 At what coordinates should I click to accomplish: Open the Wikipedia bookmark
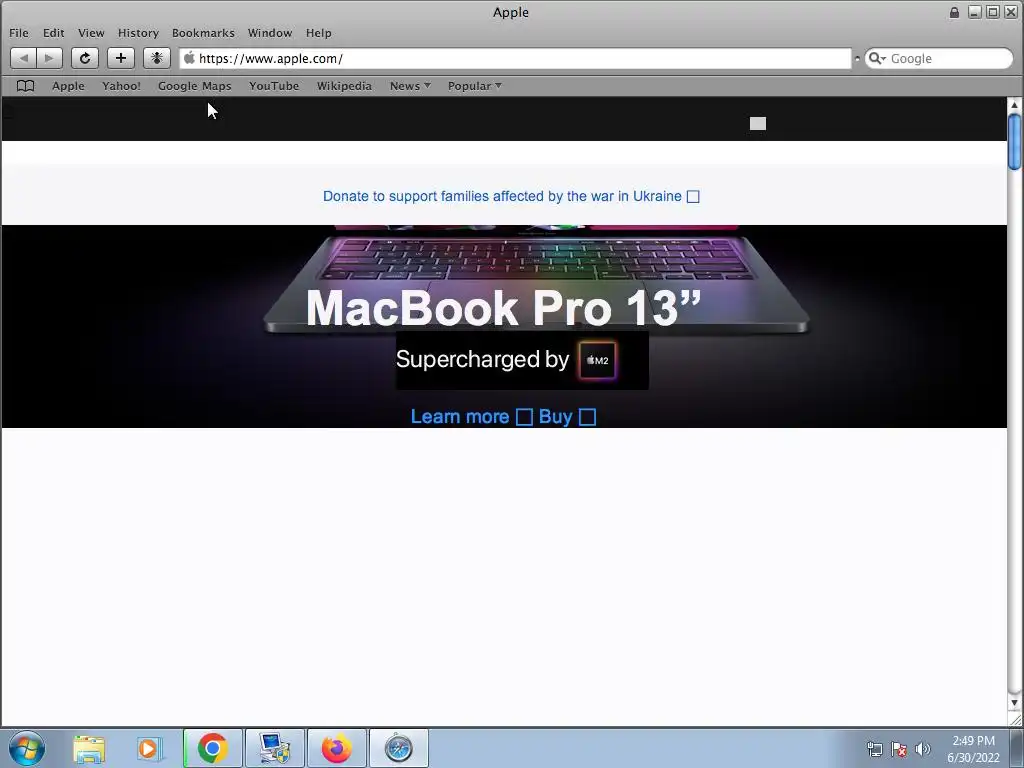coord(344,86)
